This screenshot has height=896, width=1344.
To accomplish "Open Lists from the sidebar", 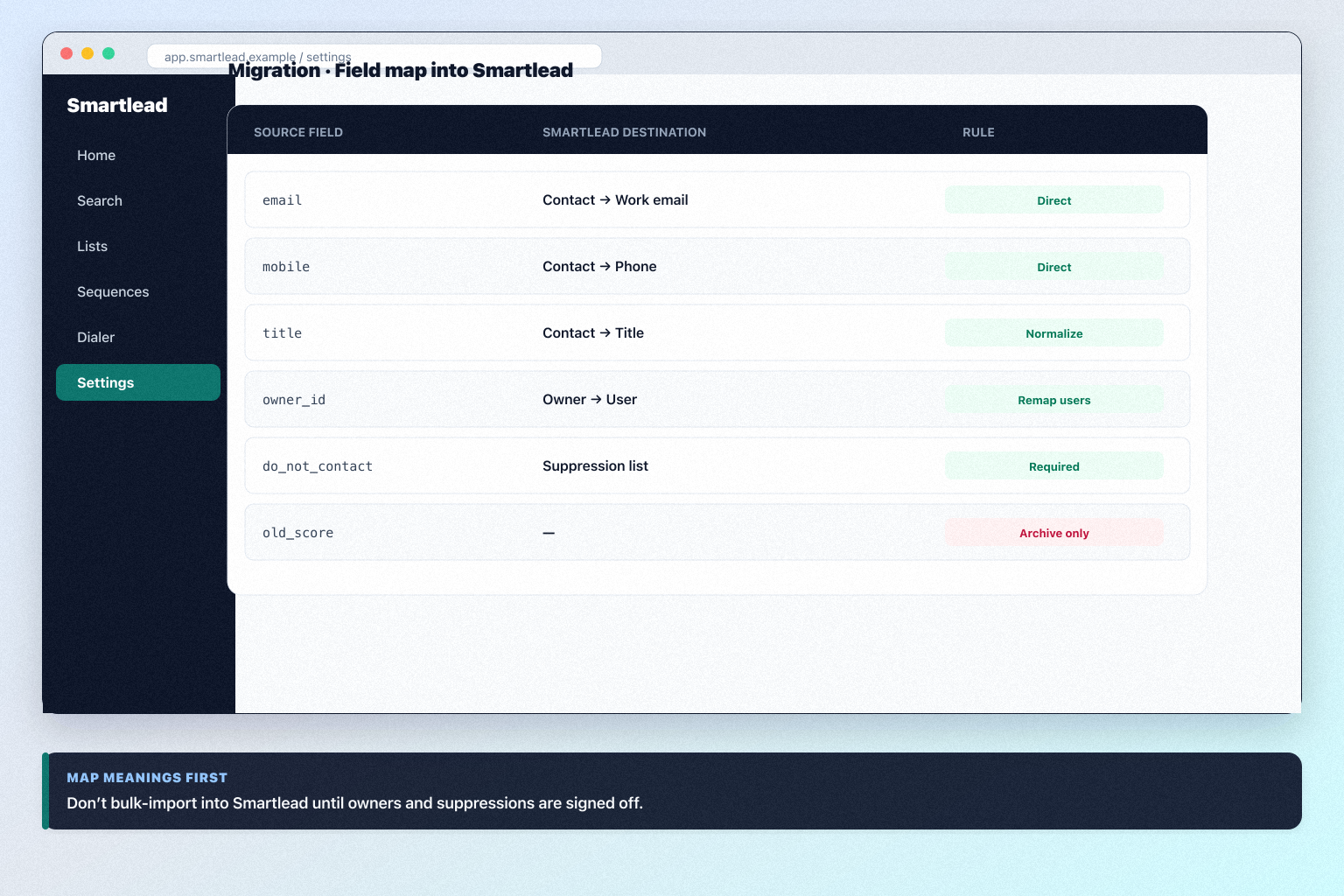I will [137, 246].
